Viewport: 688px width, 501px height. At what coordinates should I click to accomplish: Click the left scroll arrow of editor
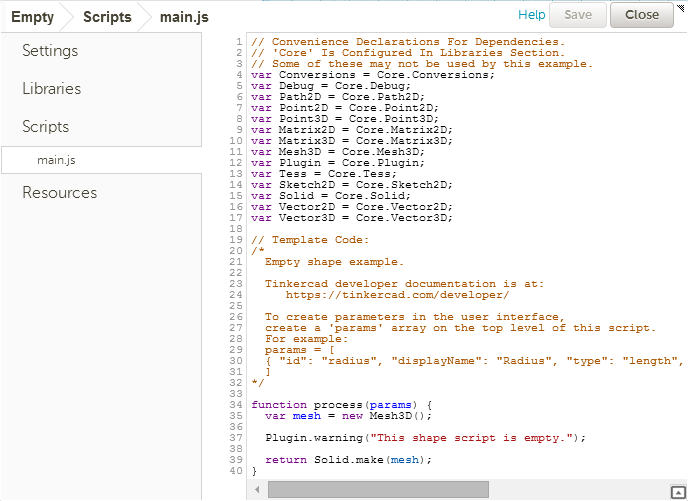257,489
